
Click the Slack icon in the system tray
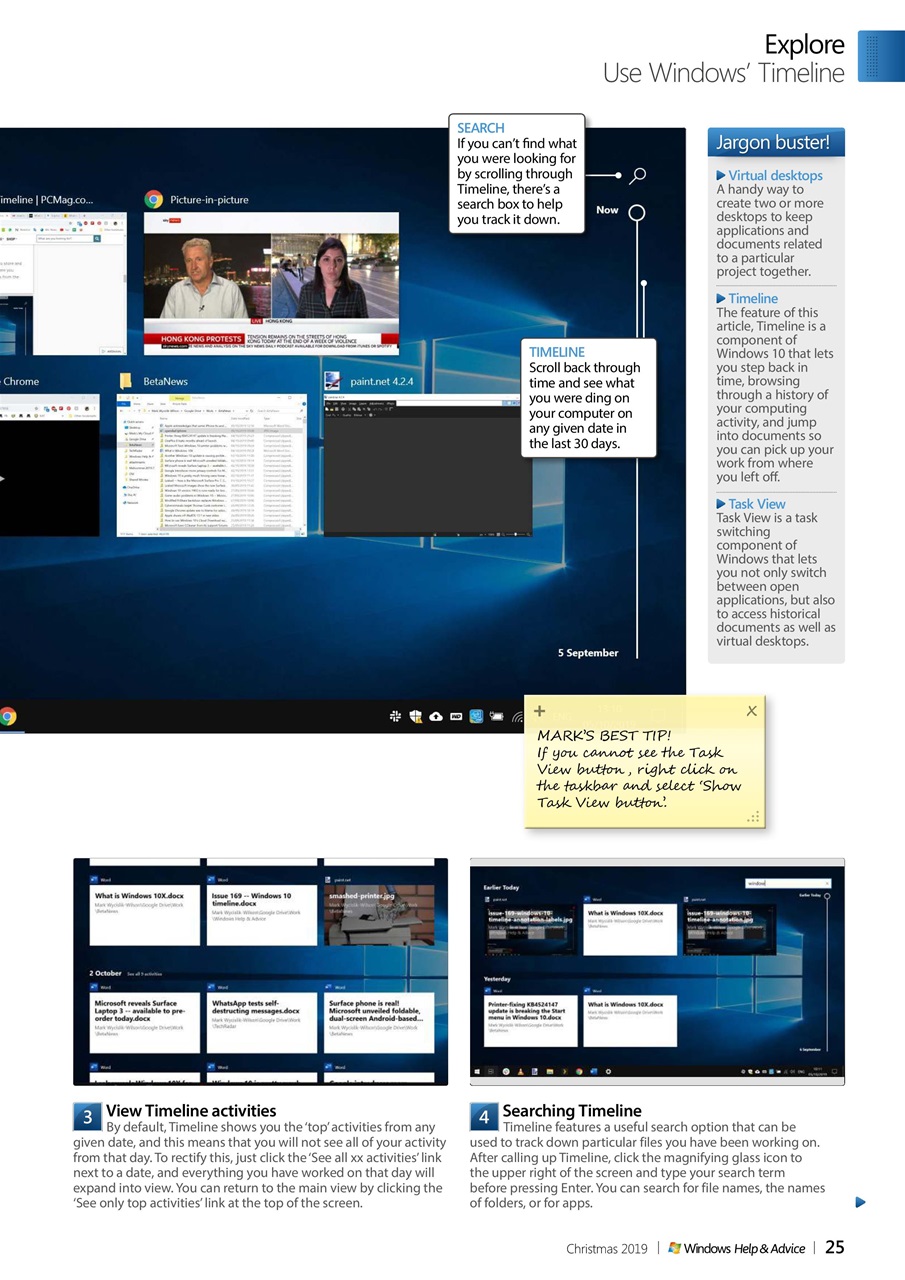click(395, 716)
